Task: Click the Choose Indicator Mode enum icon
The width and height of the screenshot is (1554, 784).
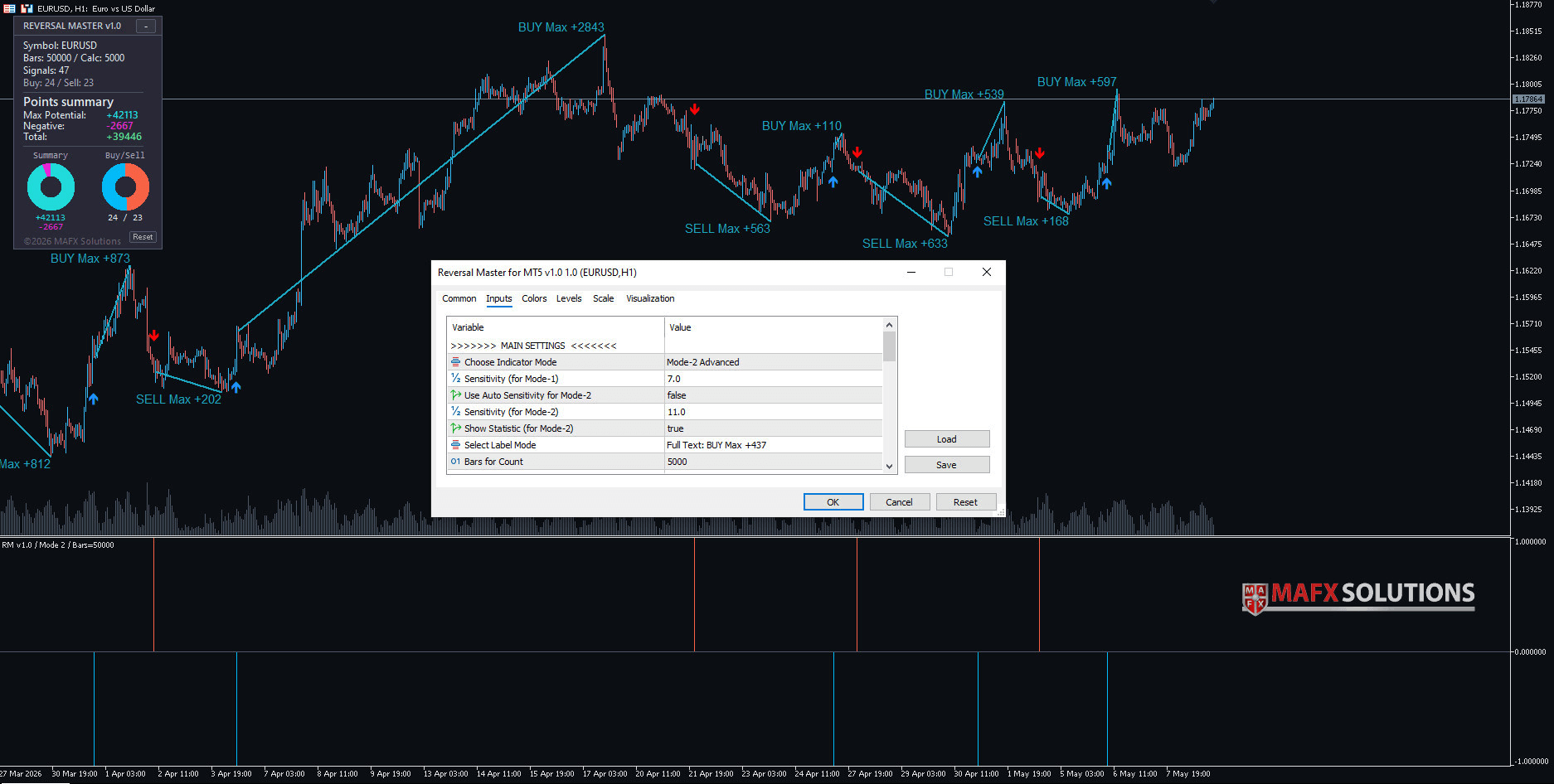Action: coord(455,362)
